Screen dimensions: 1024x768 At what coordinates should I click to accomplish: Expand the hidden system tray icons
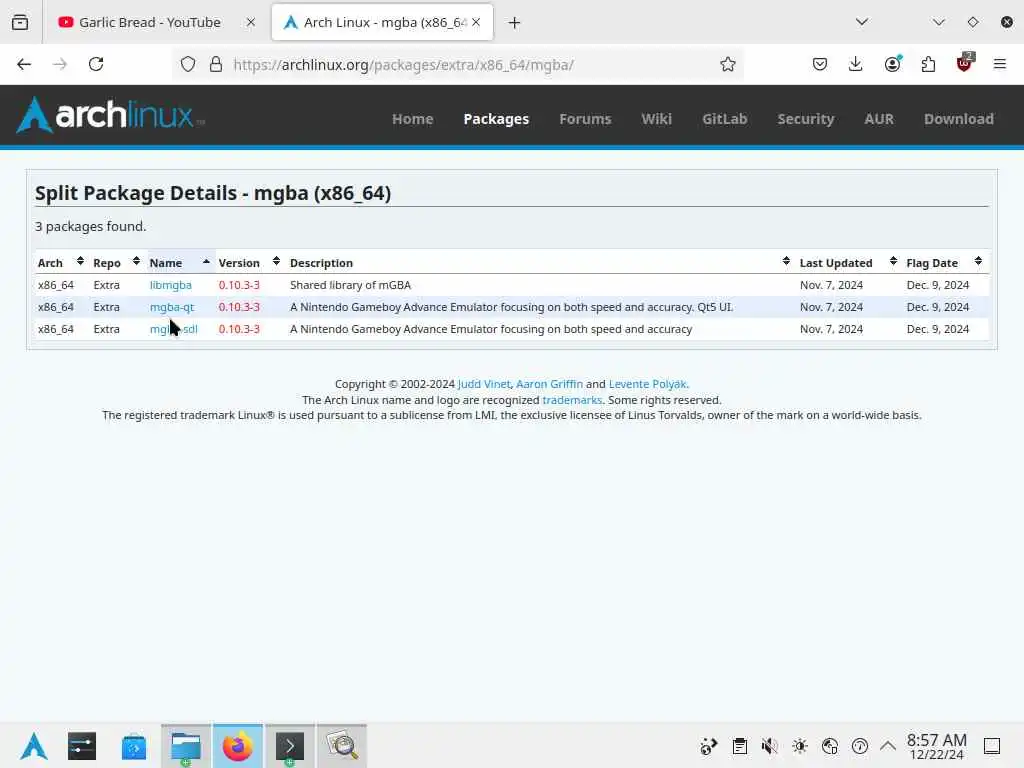pyautogui.click(x=888, y=745)
